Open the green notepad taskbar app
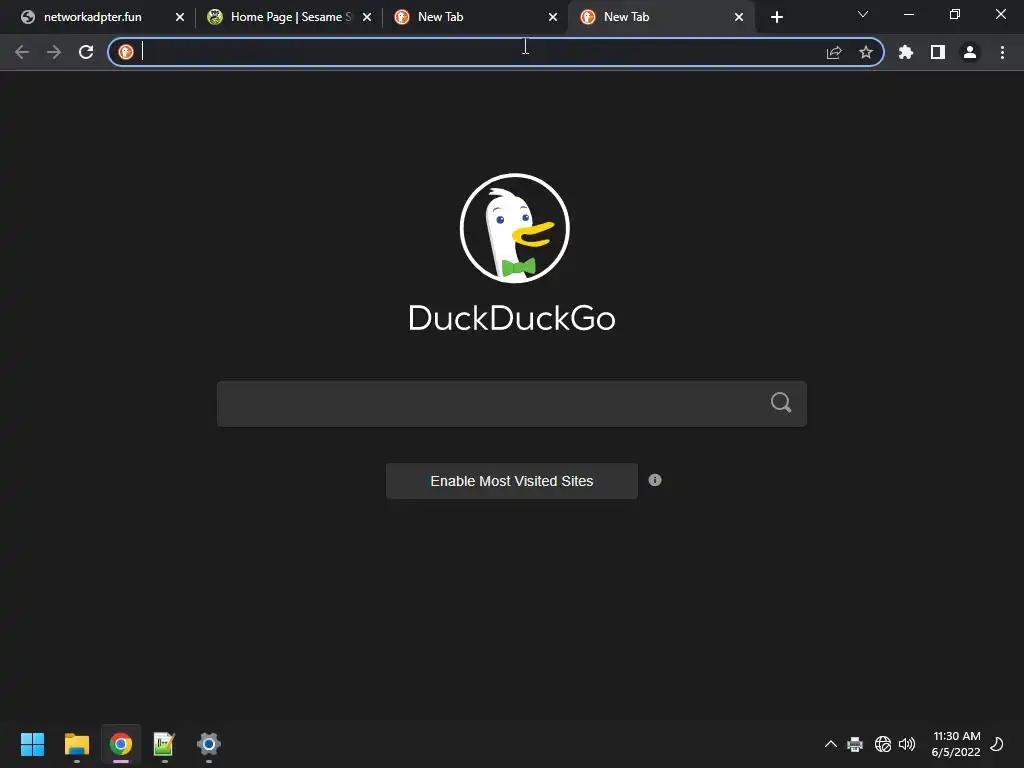Image resolution: width=1024 pixels, height=768 pixels. click(x=164, y=744)
